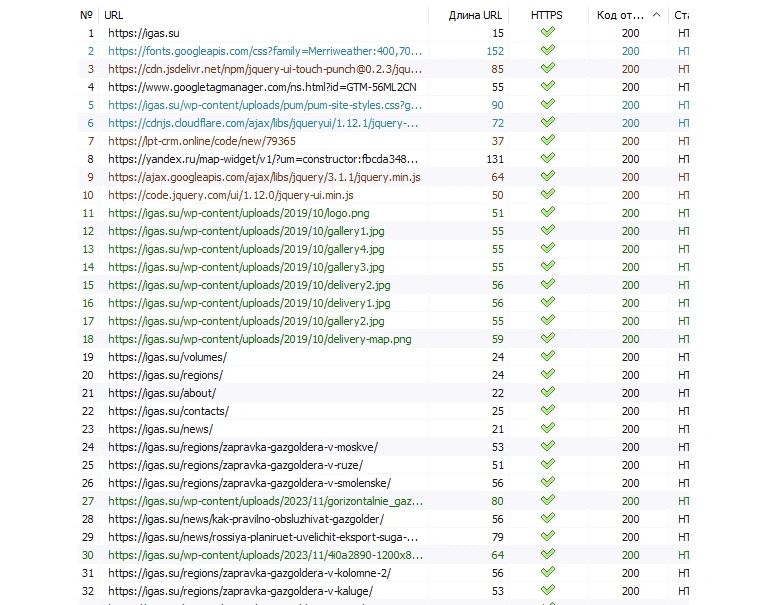Select the HTTPS checkmark for the delivery2.jpg row
Screen dimensions: 780x605
click(548, 284)
